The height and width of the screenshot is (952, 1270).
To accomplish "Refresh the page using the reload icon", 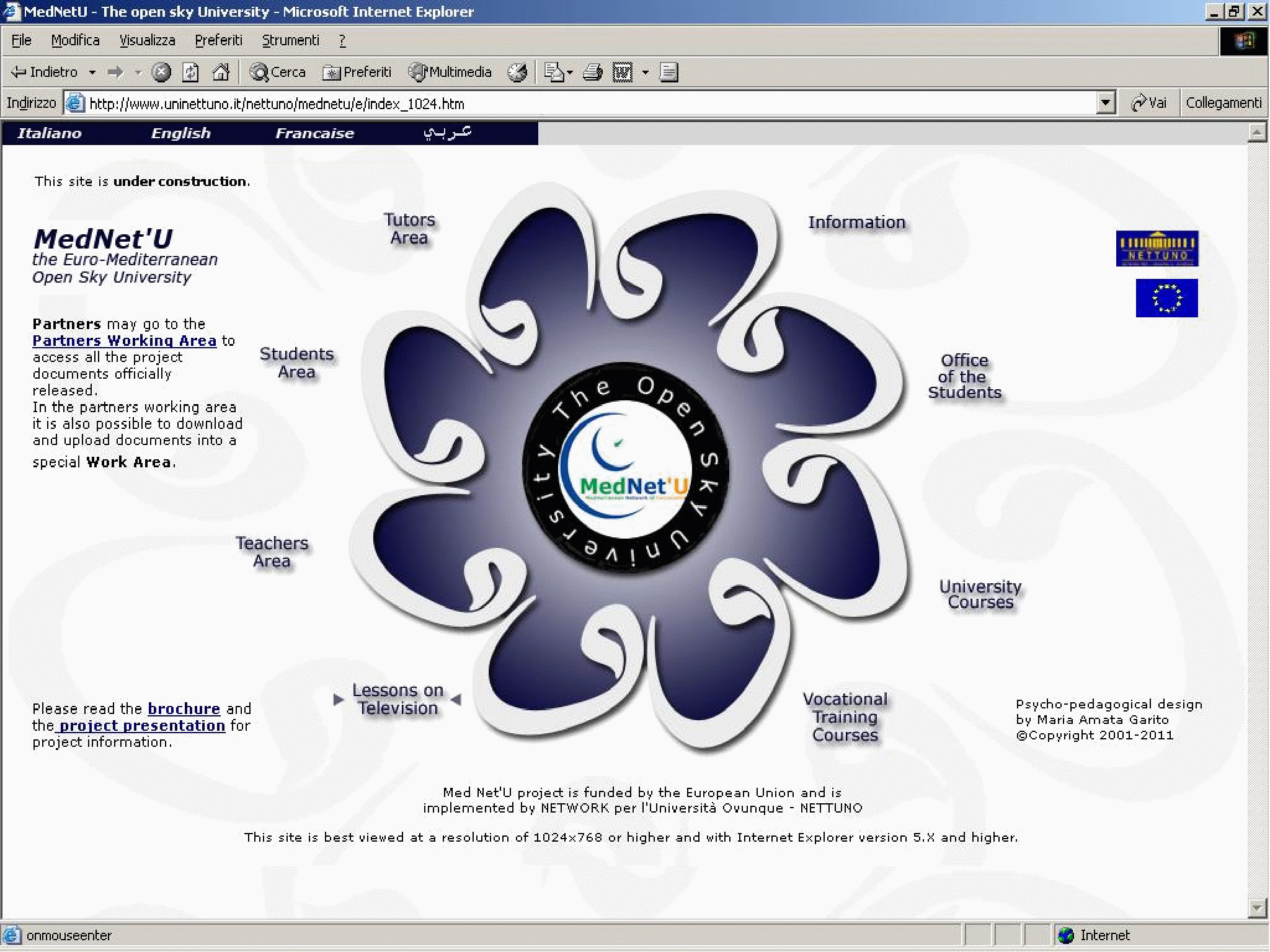I will [x=190, y=73].
